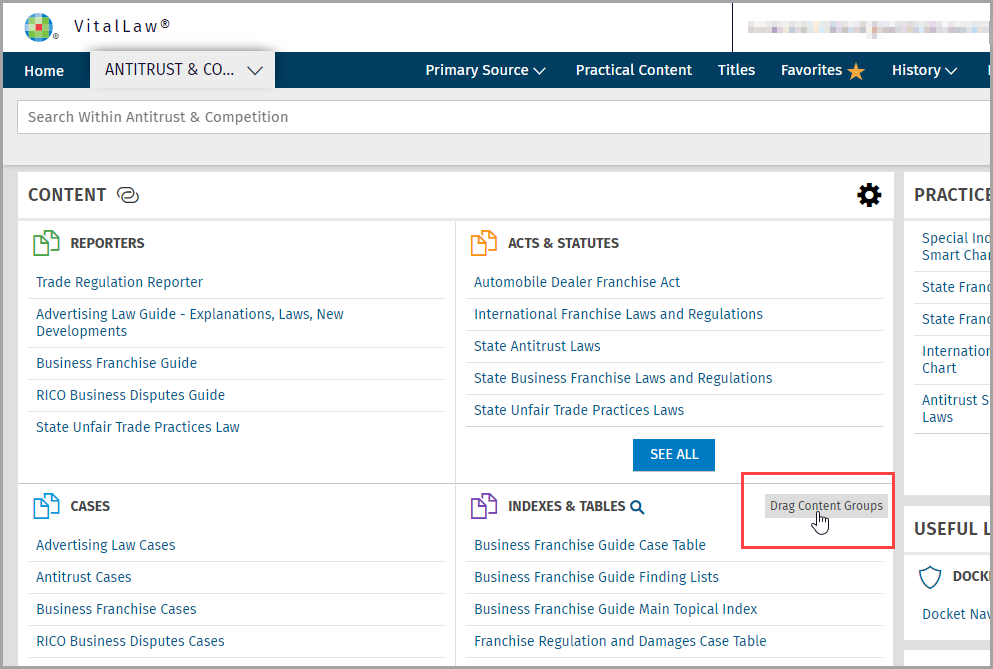This screenshot has height=669, width=993.
Task: Go to the Home tab
Action: point(44,71)
